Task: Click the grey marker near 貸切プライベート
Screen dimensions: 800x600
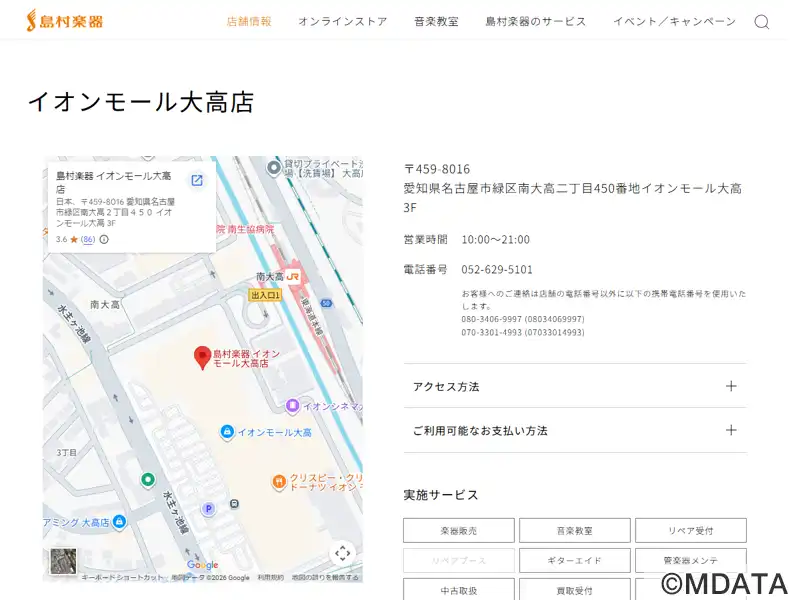Action: pyautogui.click(x=274, y=167)
